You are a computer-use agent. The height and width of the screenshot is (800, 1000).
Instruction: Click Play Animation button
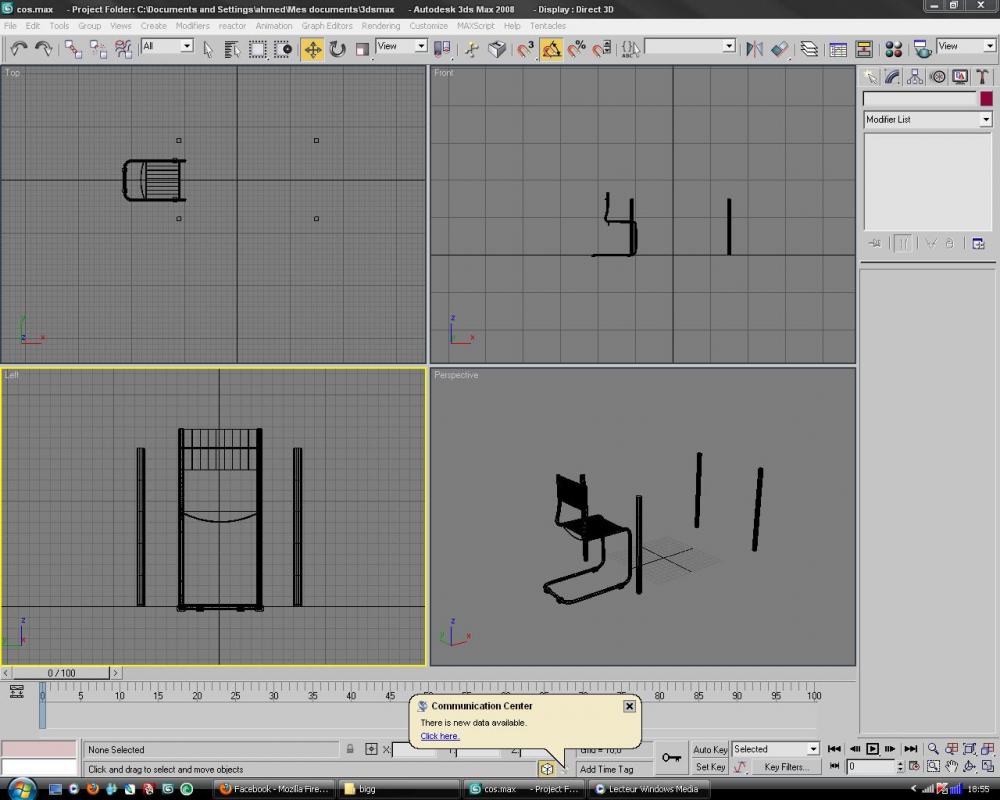[872, 749]
